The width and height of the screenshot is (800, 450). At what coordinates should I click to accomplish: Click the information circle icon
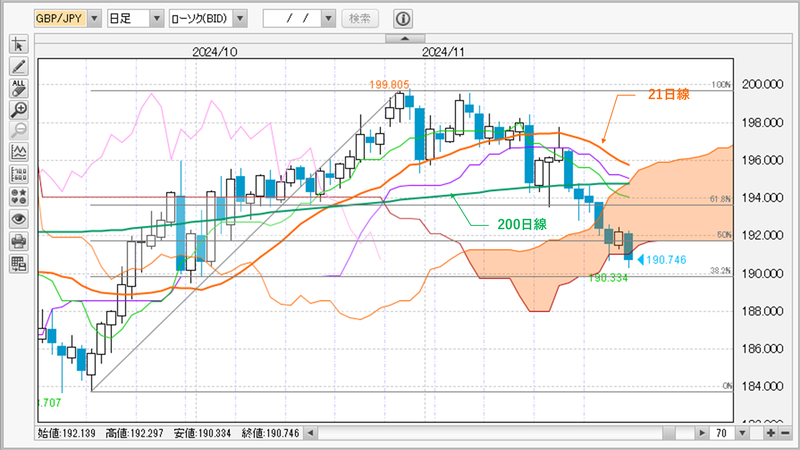[403, 19]
